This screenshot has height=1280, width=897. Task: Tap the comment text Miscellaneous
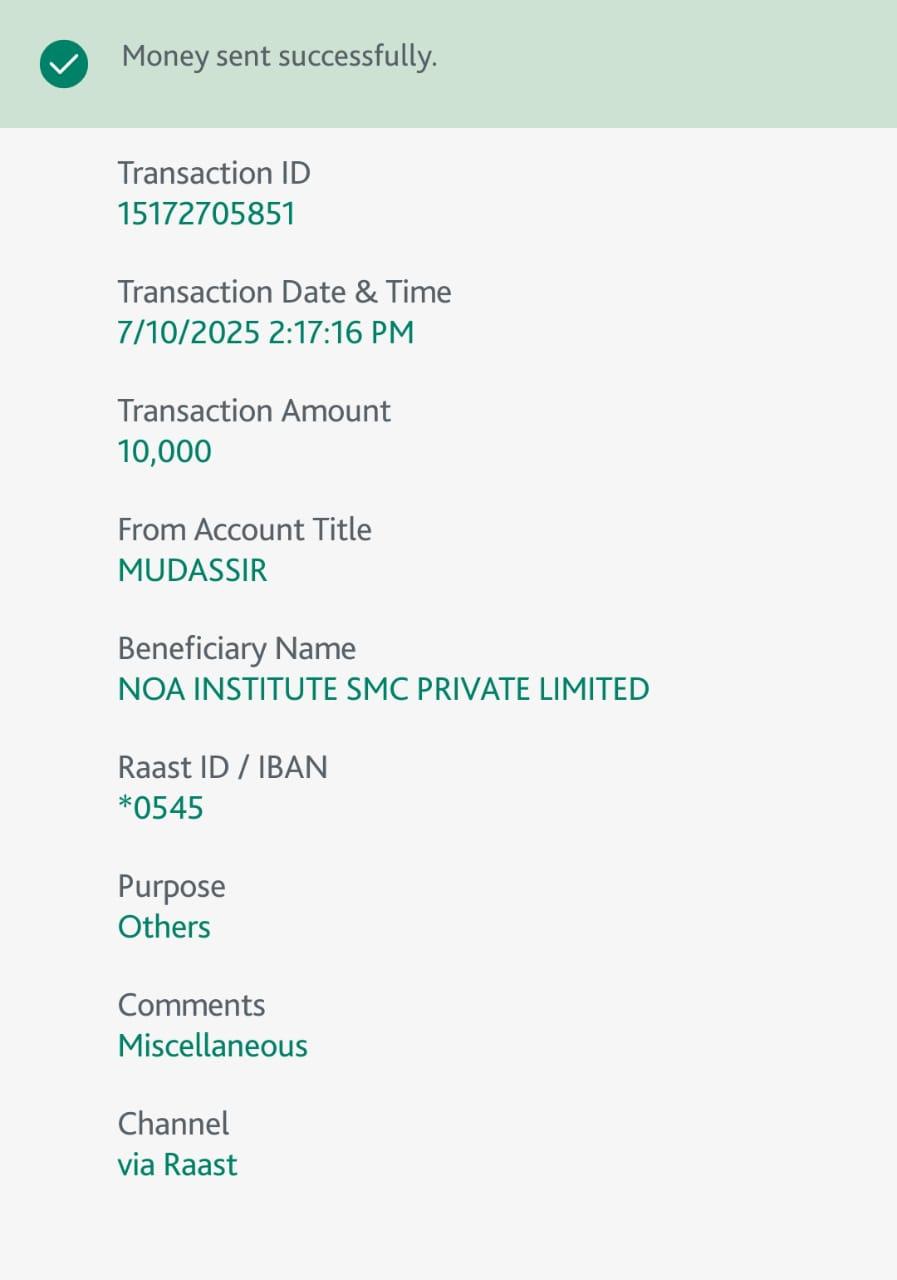(x=212, y=1046)
